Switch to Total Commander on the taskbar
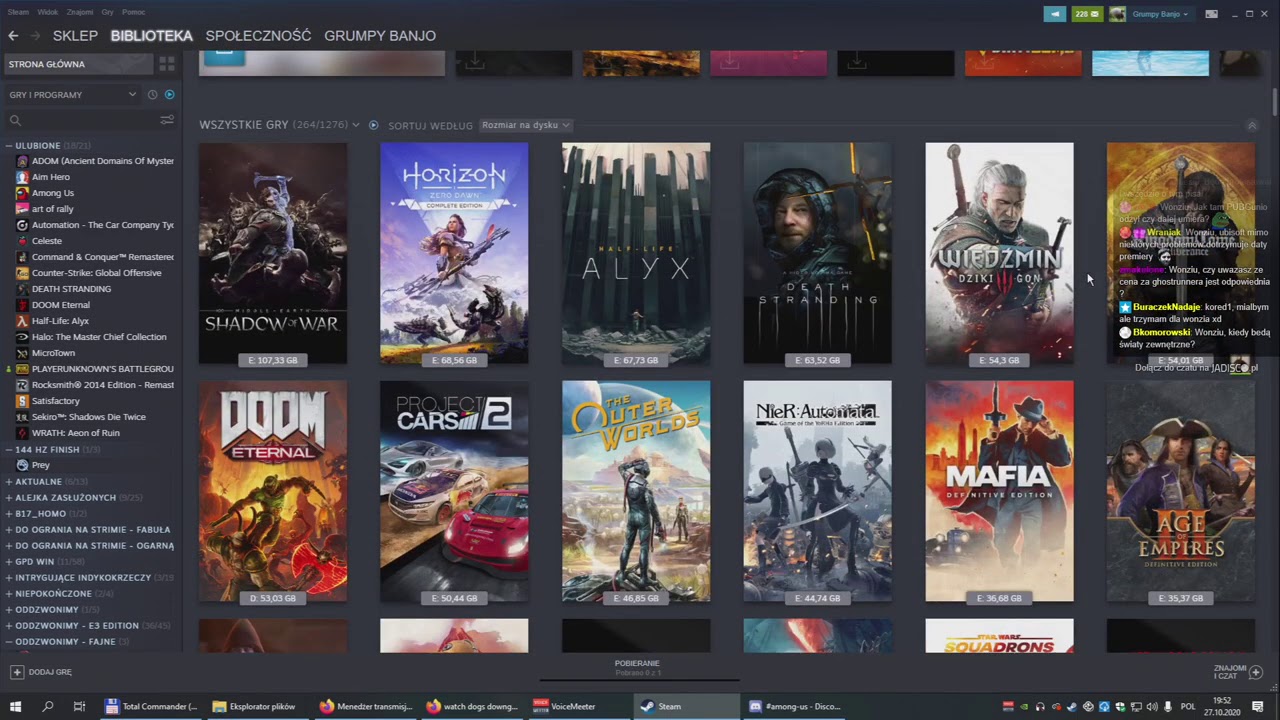Viewport: 1280px width, 720px height. tap(152, 706)
